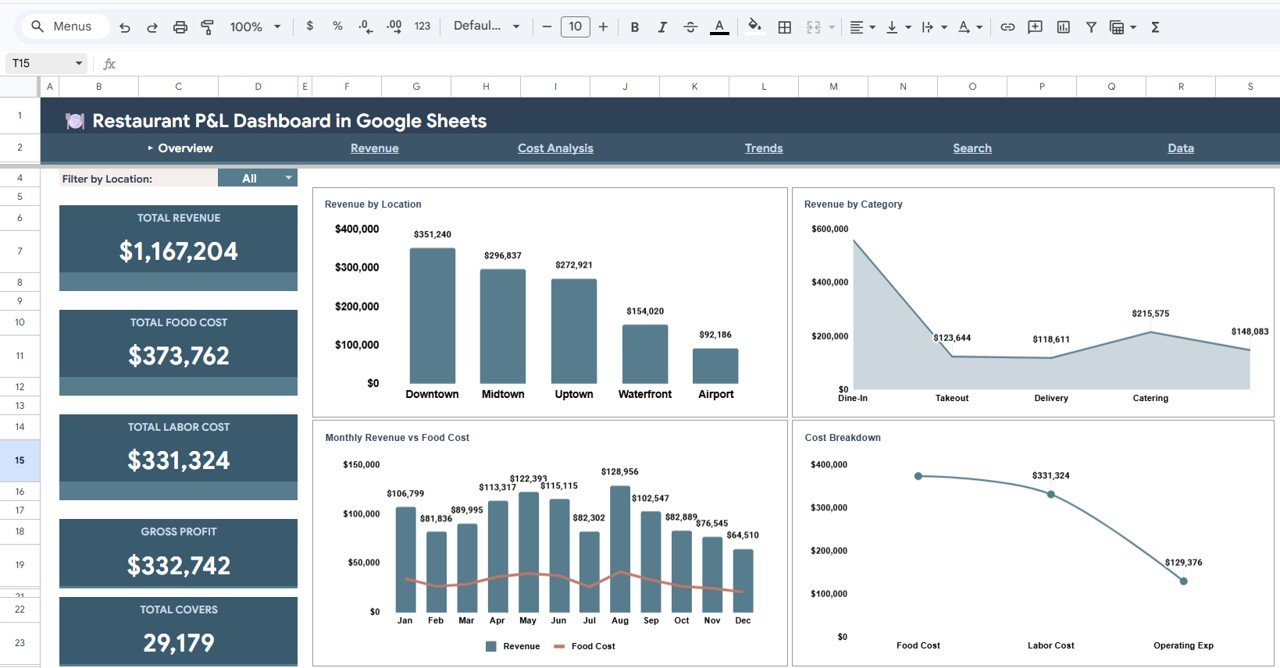The image size is (1280, 668).
Task: Click the print icon
Action: (180, 26)
